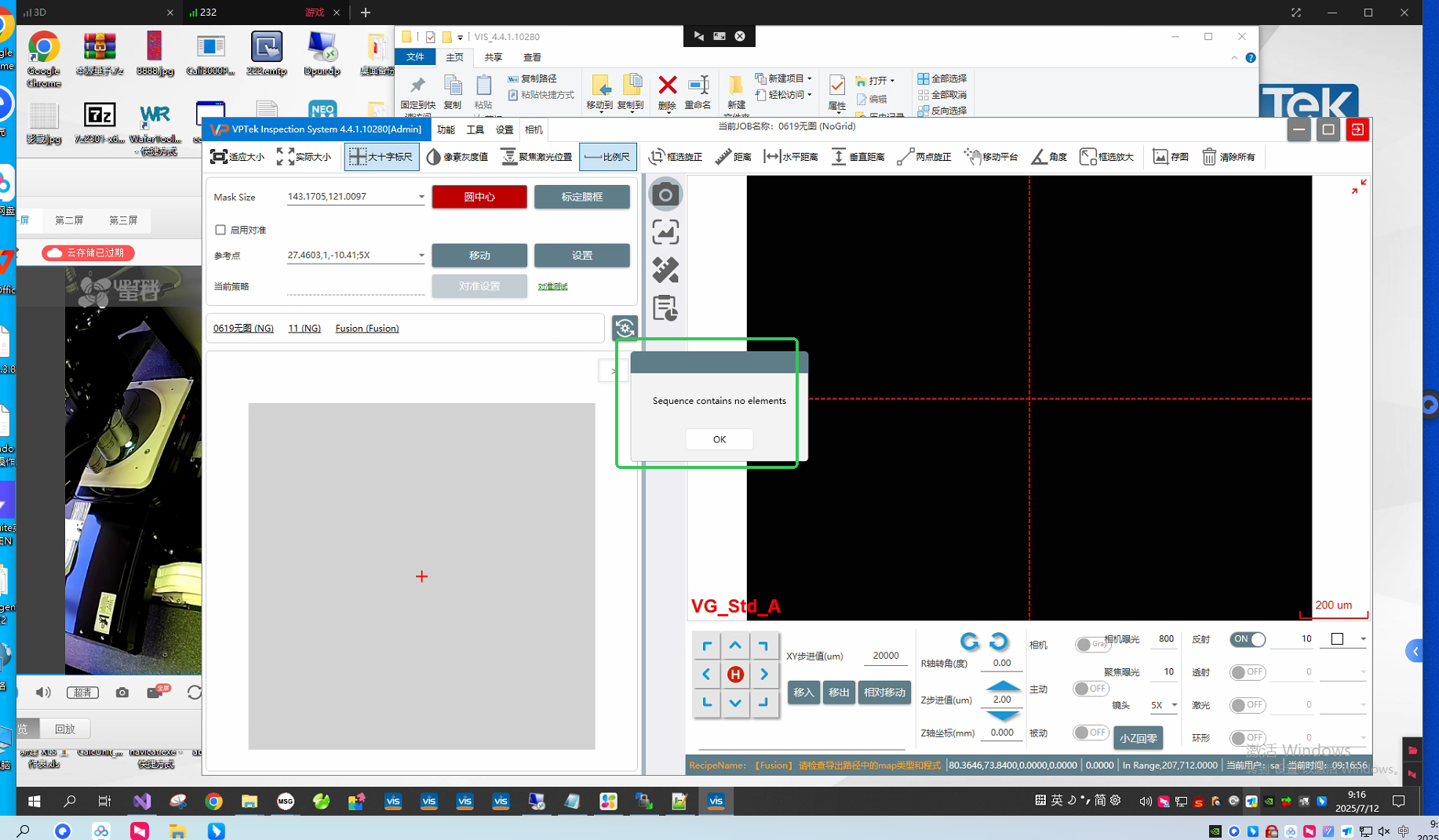Select the 聚焦激光位置 focus laser tool
This screenshot has width=1439, height=840.
pyautogui.click(x=537, y=157)
